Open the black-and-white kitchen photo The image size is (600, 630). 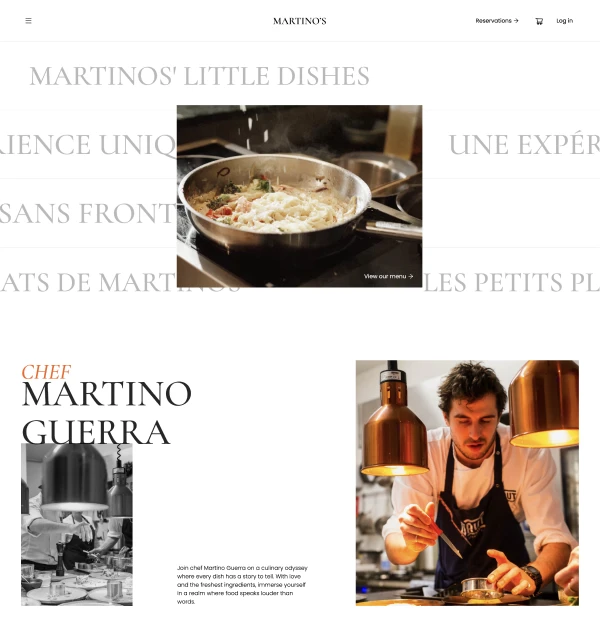(x=77, y=524)
